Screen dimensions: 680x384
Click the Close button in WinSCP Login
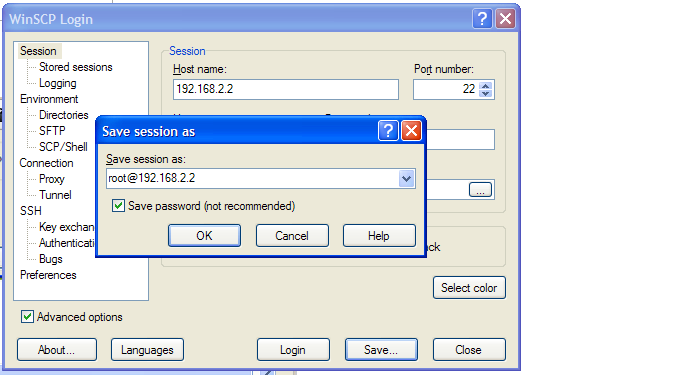click(469, 350)
